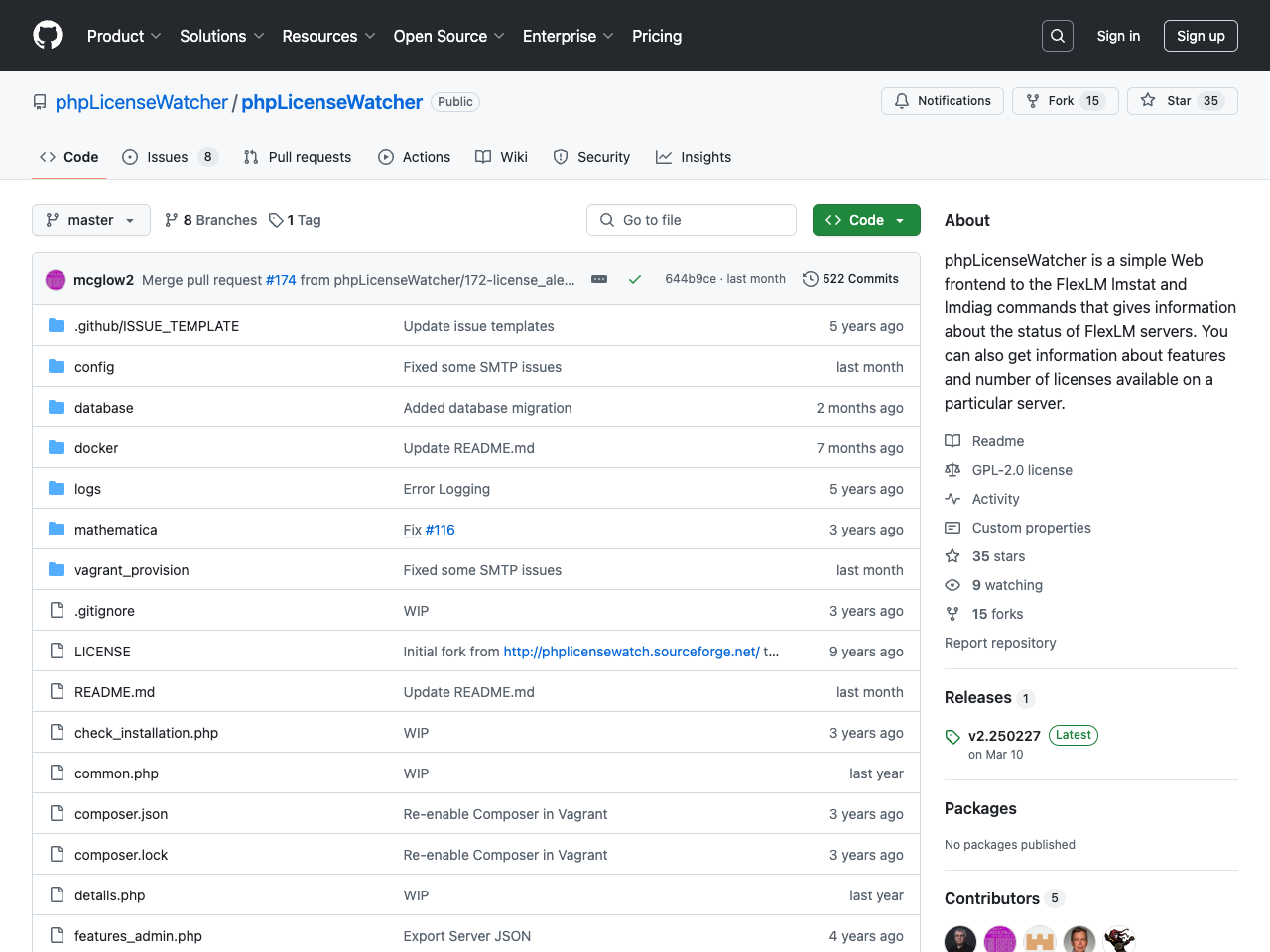Click Report repository
This screenshot has width=1270, height=952.
(x=1000, y=643)
